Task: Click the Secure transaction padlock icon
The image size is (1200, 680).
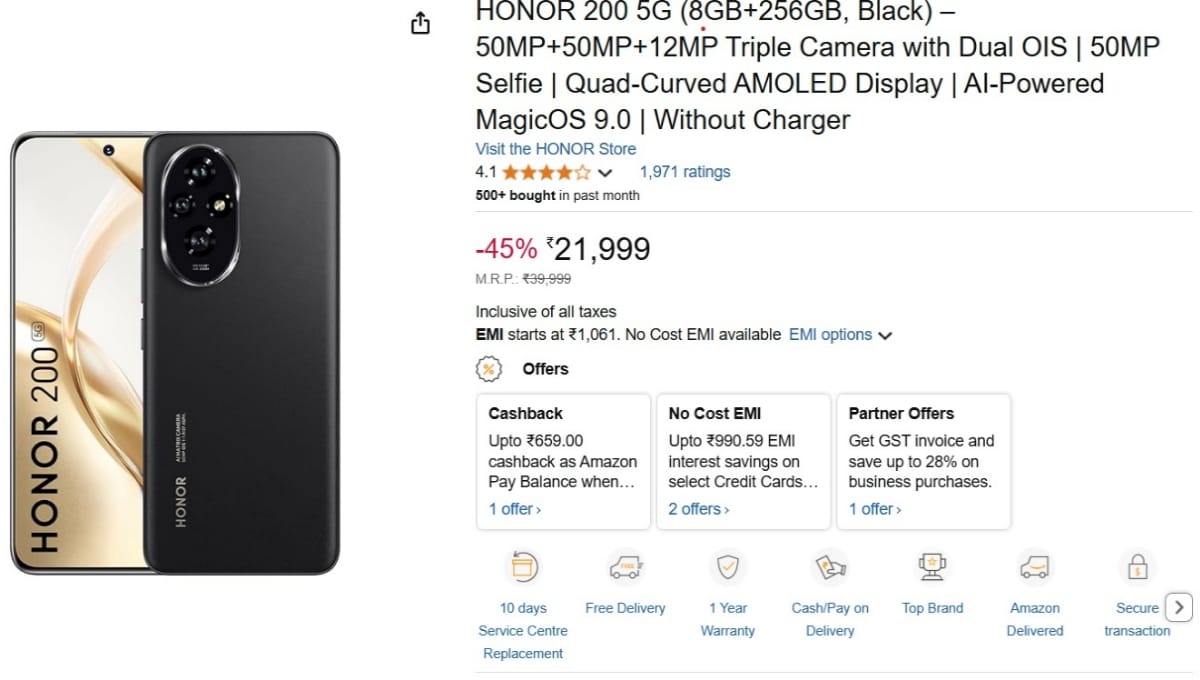Action: [1137, 566]
